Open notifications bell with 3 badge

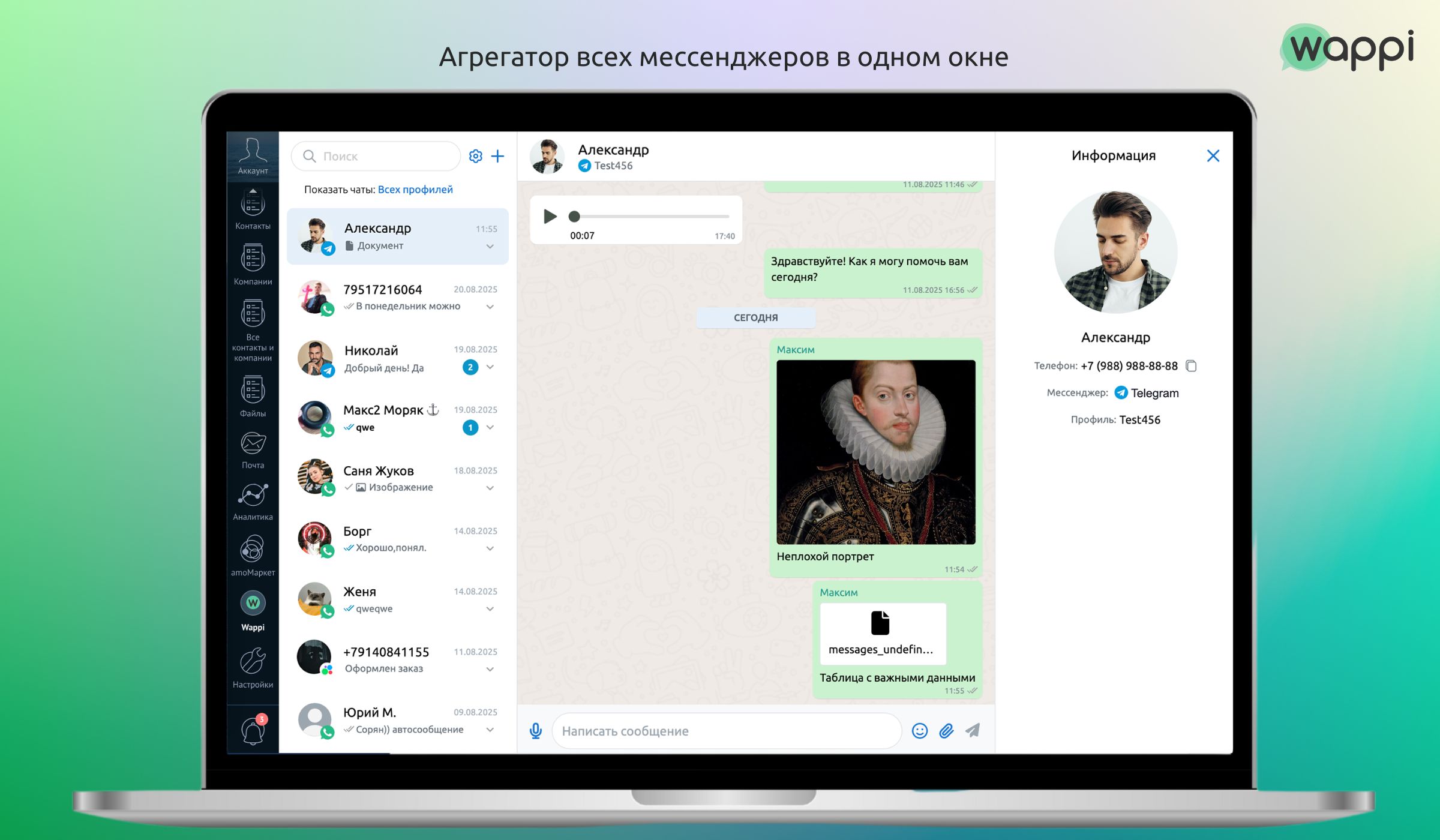pos(253,730)
